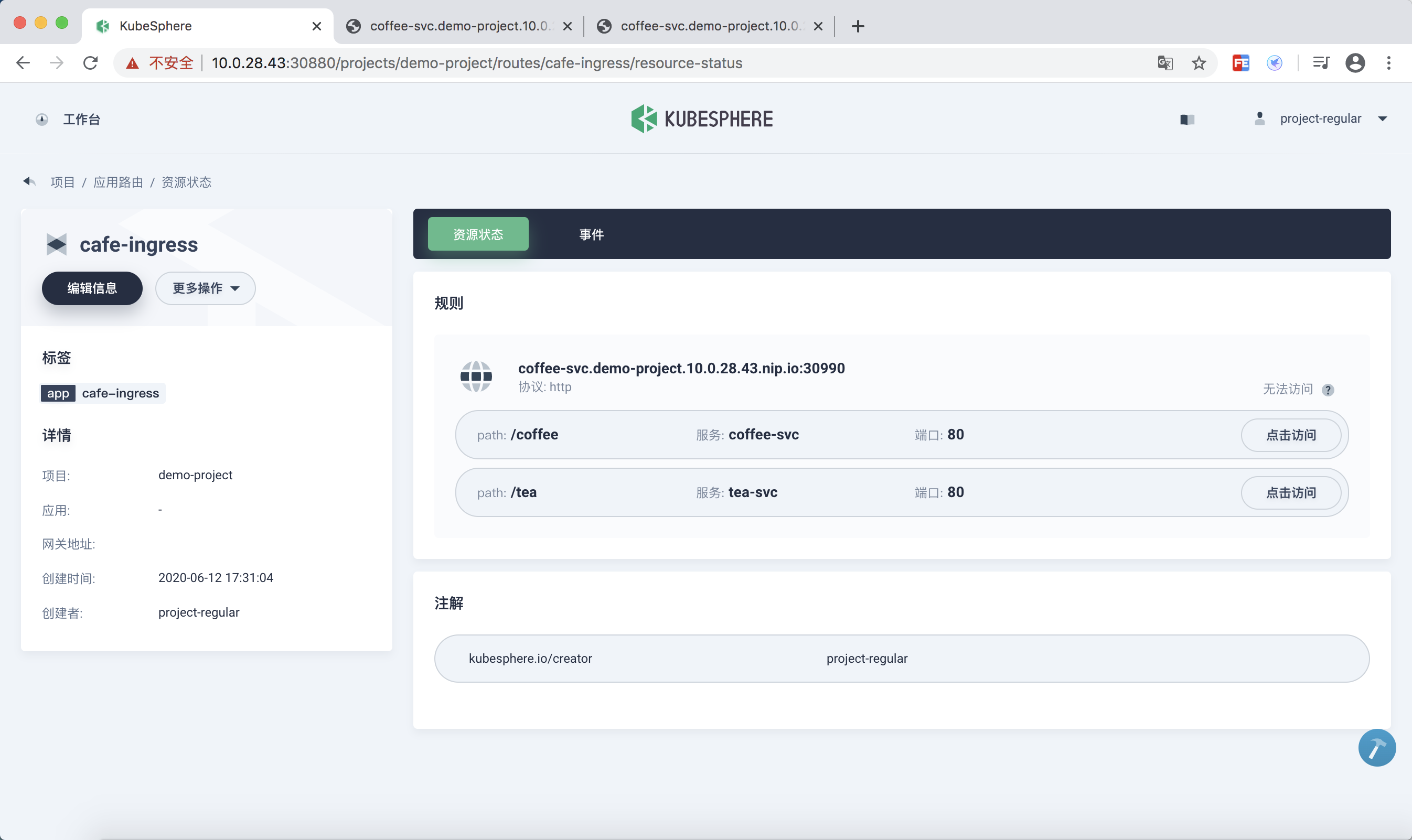Click the red FE browser extension icon
1412x840 pixels.
click(1240, 63)
